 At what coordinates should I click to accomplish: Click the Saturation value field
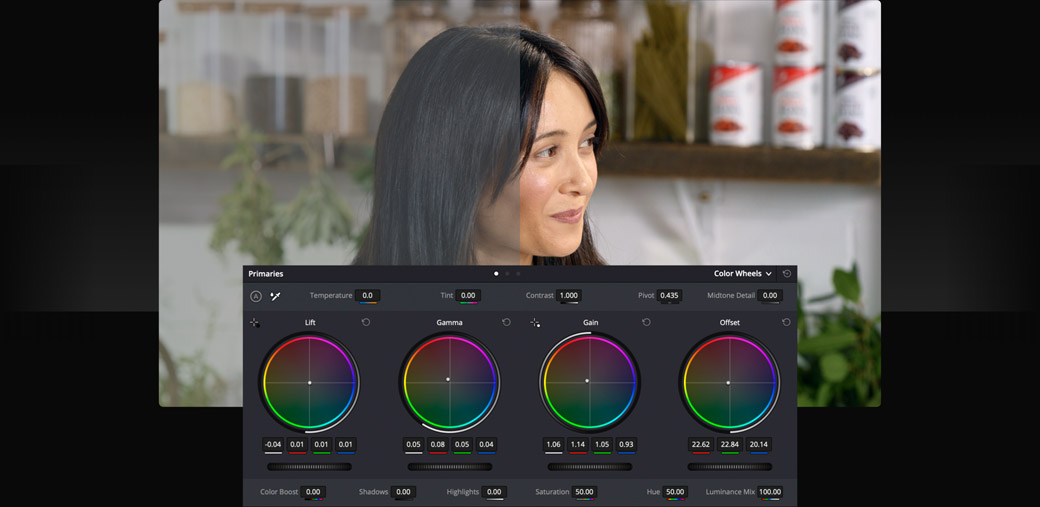[x=584, y=492]
